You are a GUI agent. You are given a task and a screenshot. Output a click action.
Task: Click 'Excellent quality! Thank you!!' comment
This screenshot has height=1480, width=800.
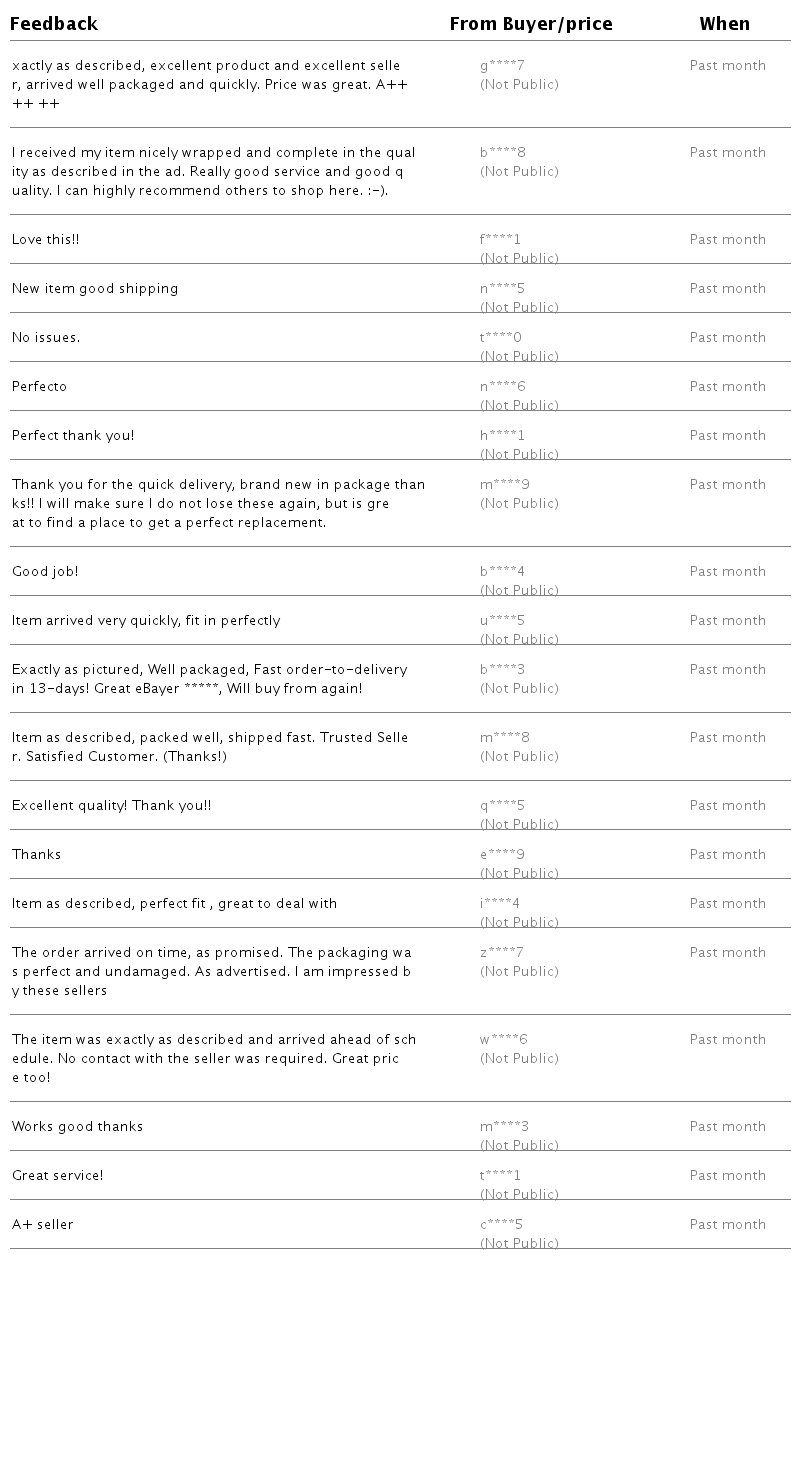point(112,806)
